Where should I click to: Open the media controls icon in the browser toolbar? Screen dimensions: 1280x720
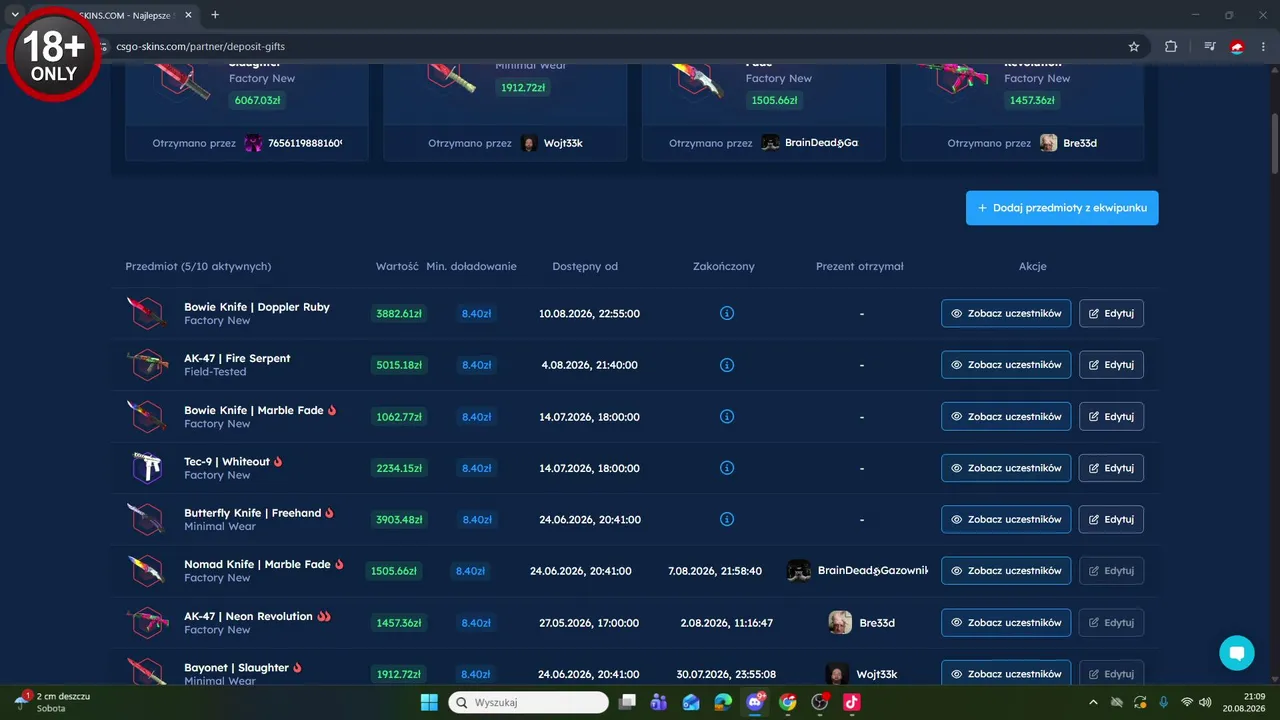pyautogui.click(x=1210, y=46)
